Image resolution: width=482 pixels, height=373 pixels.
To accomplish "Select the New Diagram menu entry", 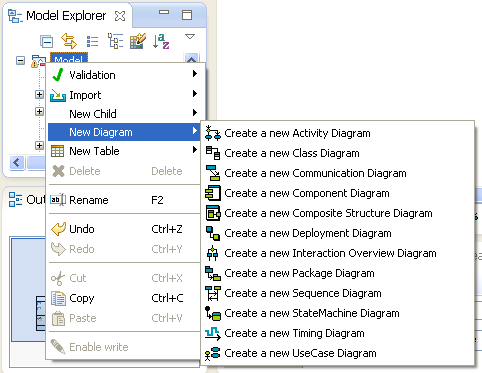I will (125, 132).
